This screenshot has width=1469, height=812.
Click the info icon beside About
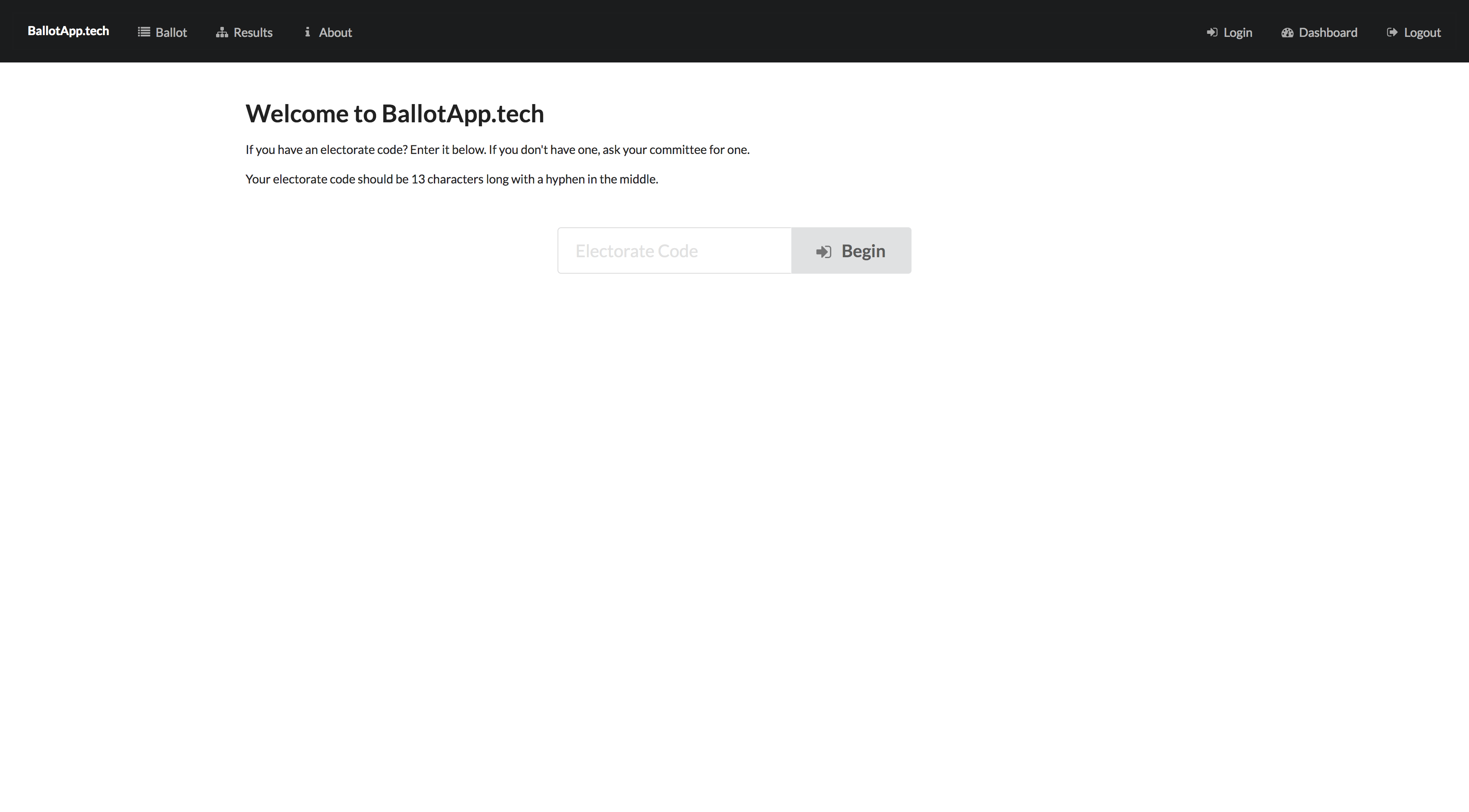tap(307, 32)
